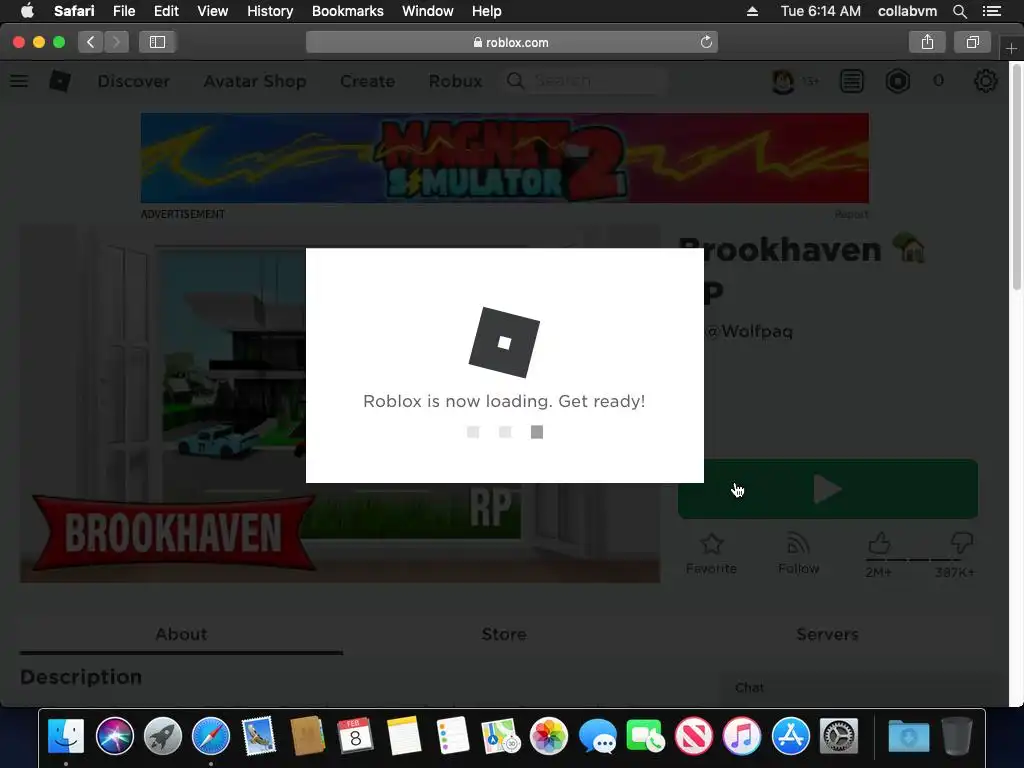Open the notifications feed icon in header

click(x=852, y=81)
